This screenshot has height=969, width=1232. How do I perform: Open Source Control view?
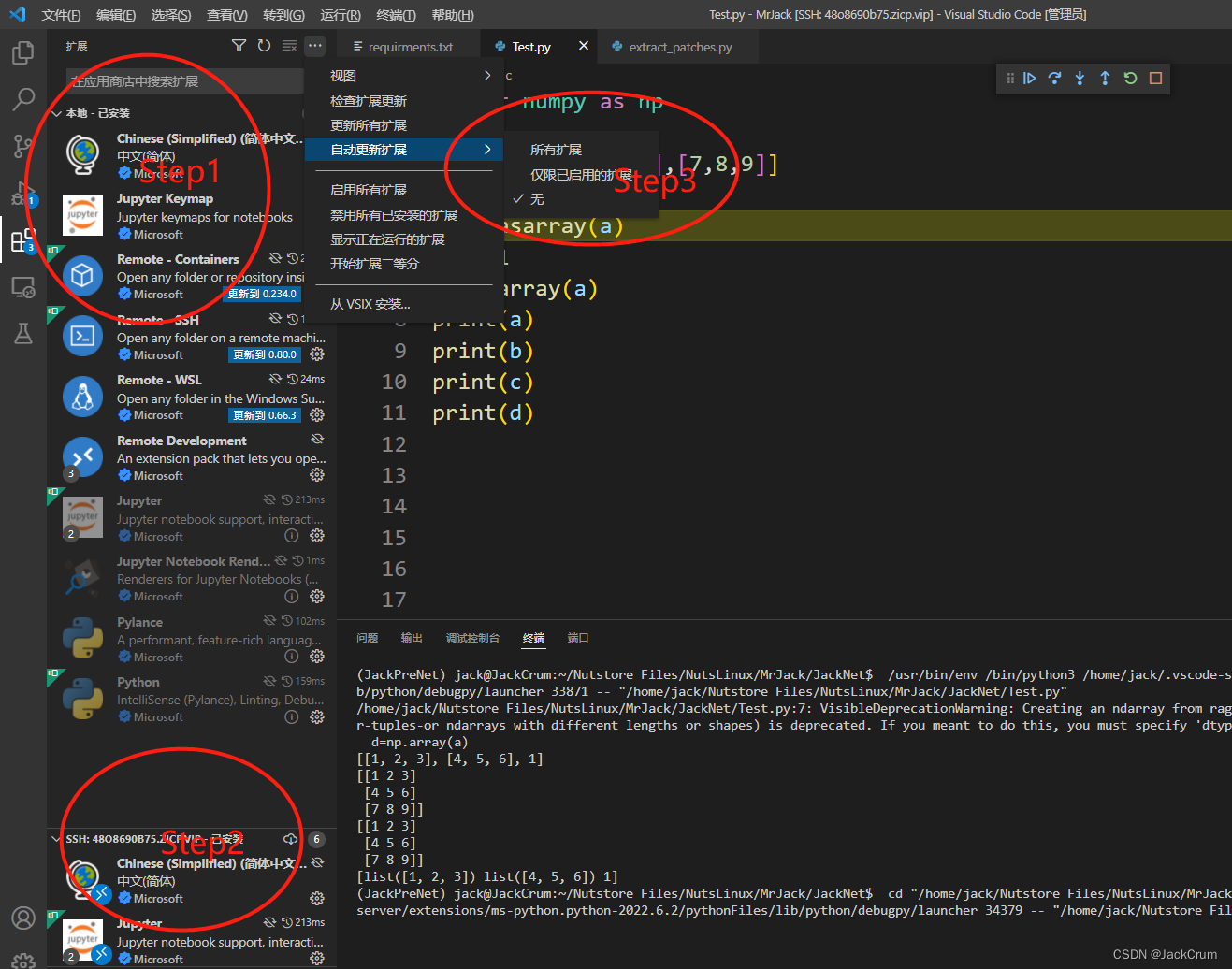coord(23,145)
